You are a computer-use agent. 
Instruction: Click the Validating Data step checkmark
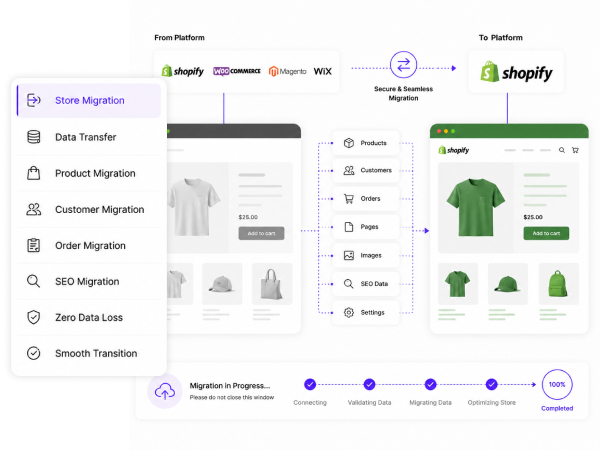(x=369, y=384)
